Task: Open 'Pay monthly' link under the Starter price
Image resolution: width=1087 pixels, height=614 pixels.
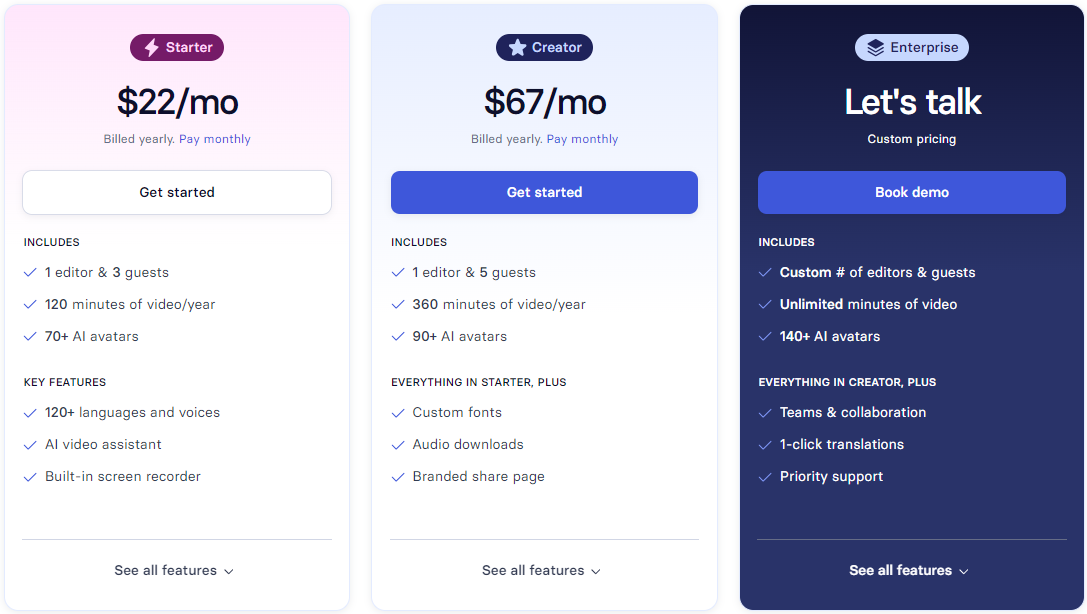Action: (214, 139)
